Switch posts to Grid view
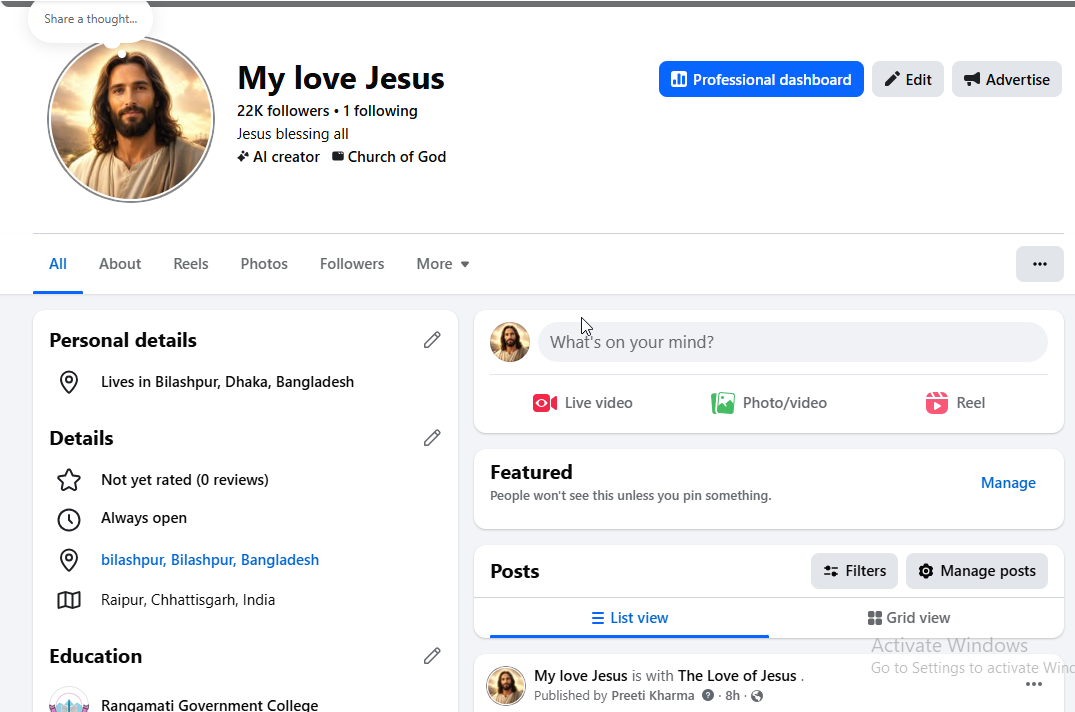 coord(908,617)
